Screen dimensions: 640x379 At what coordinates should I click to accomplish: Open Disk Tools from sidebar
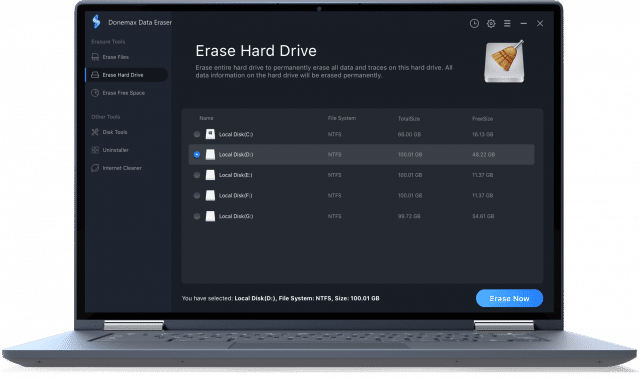(x=109, y=132)
